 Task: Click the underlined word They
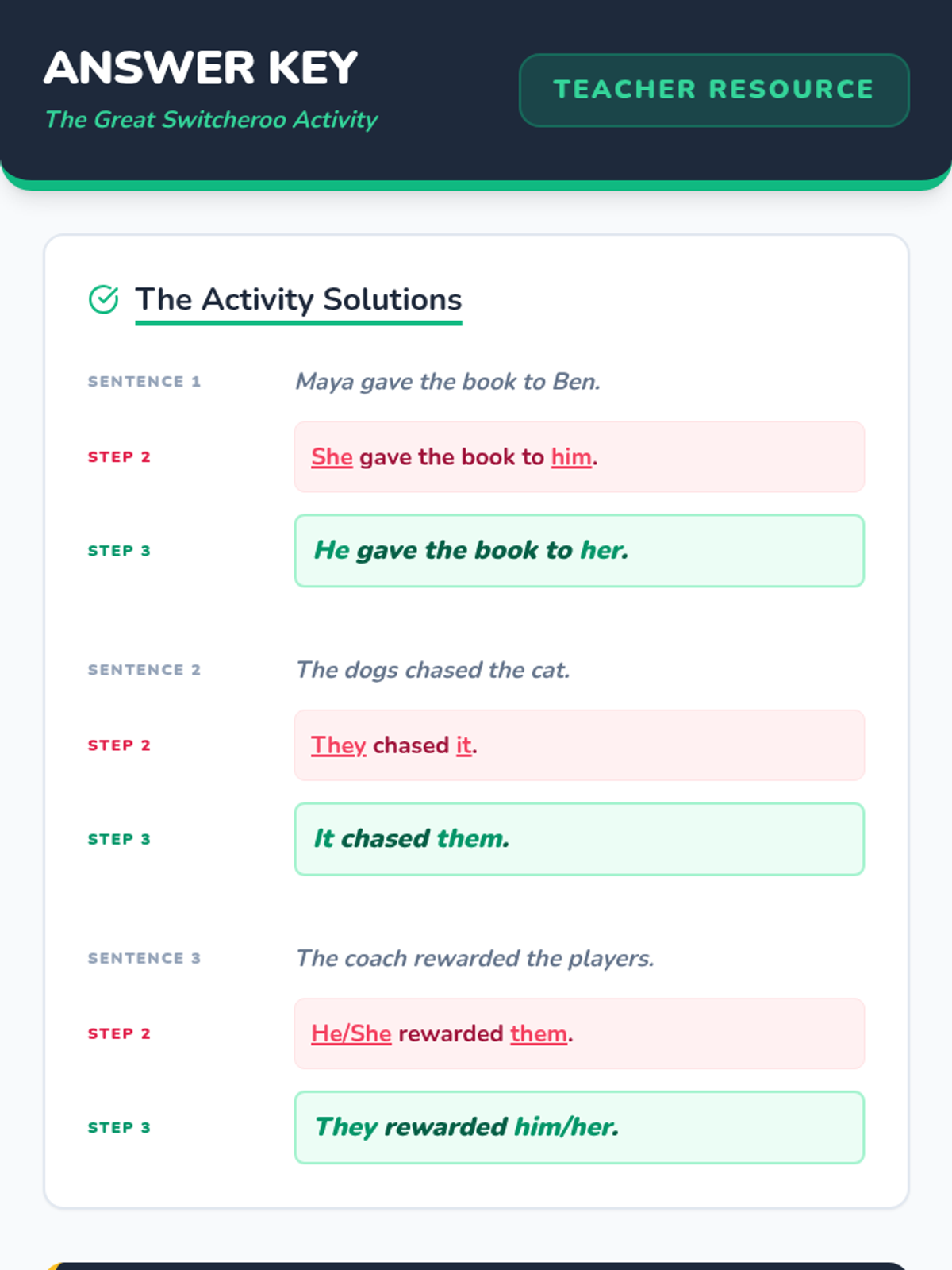pos(339,745)
